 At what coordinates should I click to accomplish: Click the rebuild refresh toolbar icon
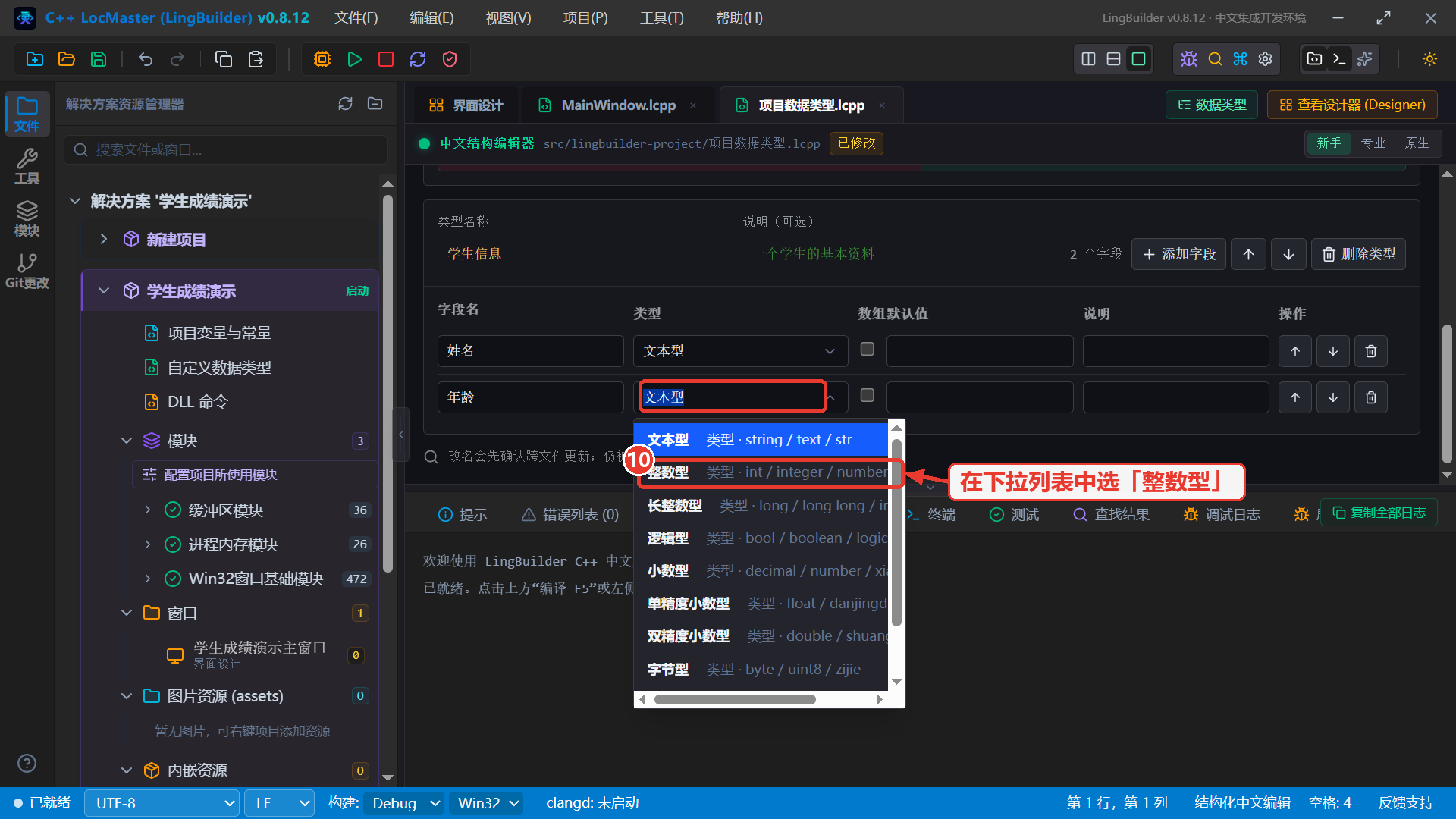418,59
